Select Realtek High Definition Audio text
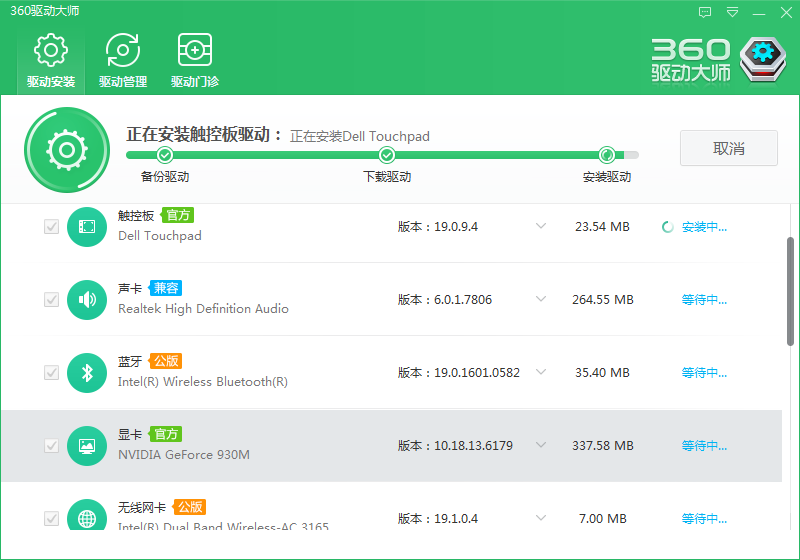Image resolution: width=800 pixels, height=560 pixels. click(203, 309)
